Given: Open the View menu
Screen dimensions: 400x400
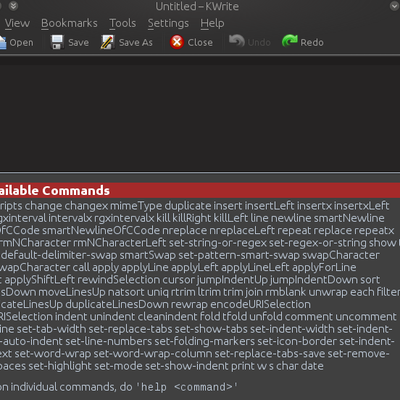Looking at the screenshot, I should point(17,23).
